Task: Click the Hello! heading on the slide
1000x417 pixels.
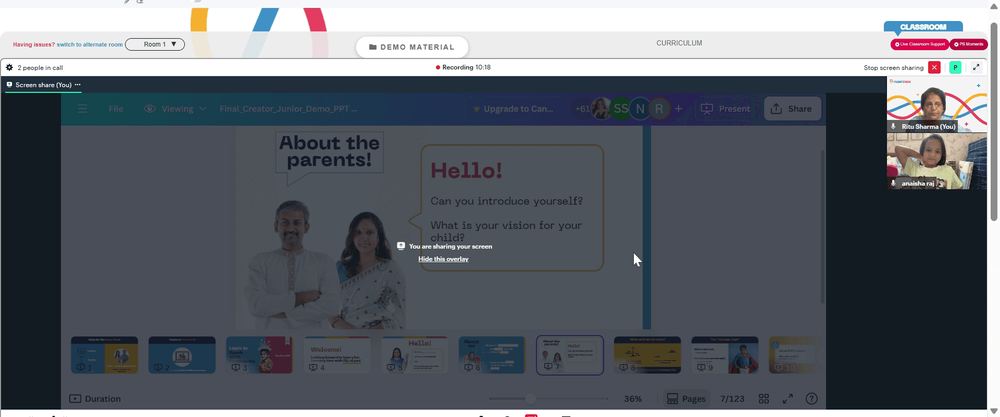Action: click(x=466, y=170)
